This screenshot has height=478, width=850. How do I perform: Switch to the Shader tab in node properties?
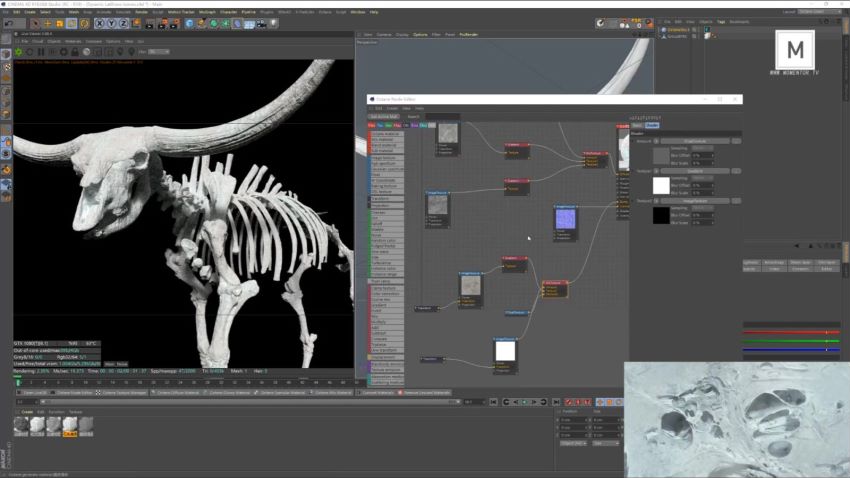(652, 125)
